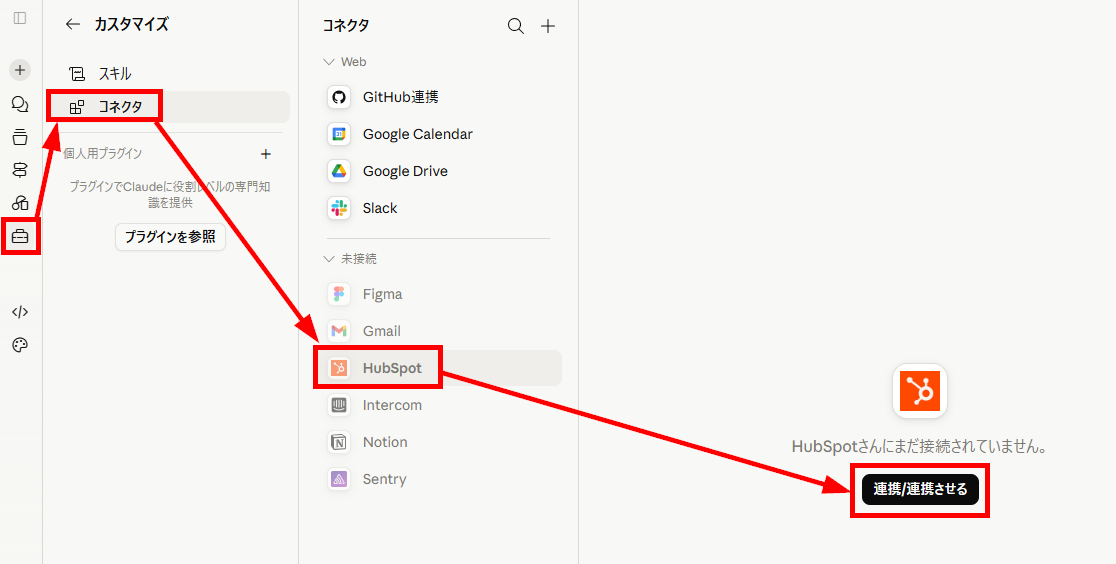The image size is (1116, 564).
Task: Click the sidebar toggle icon at top-left
Action: (x=20, y=18)
